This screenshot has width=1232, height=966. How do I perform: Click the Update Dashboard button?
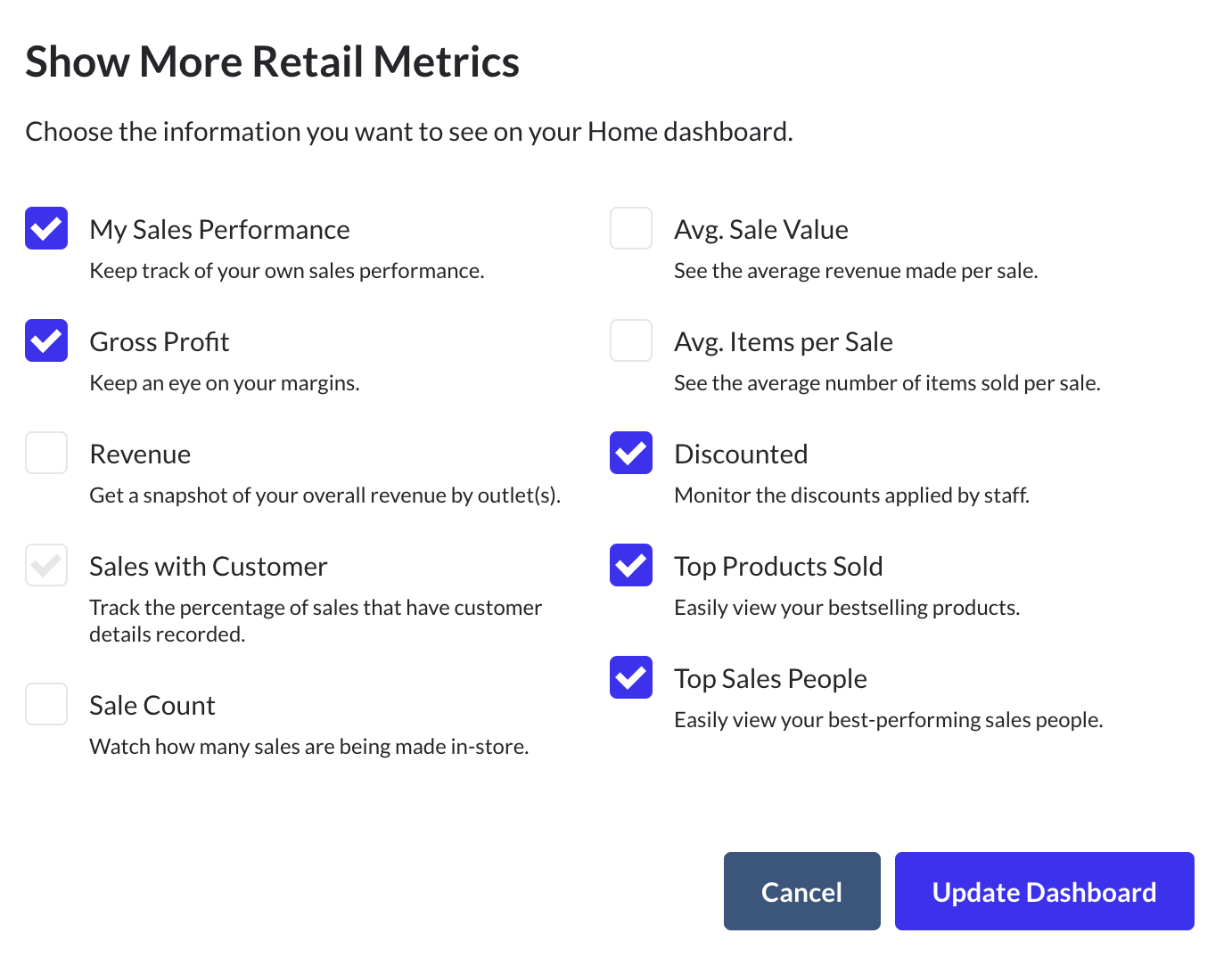pos(1044,891)
